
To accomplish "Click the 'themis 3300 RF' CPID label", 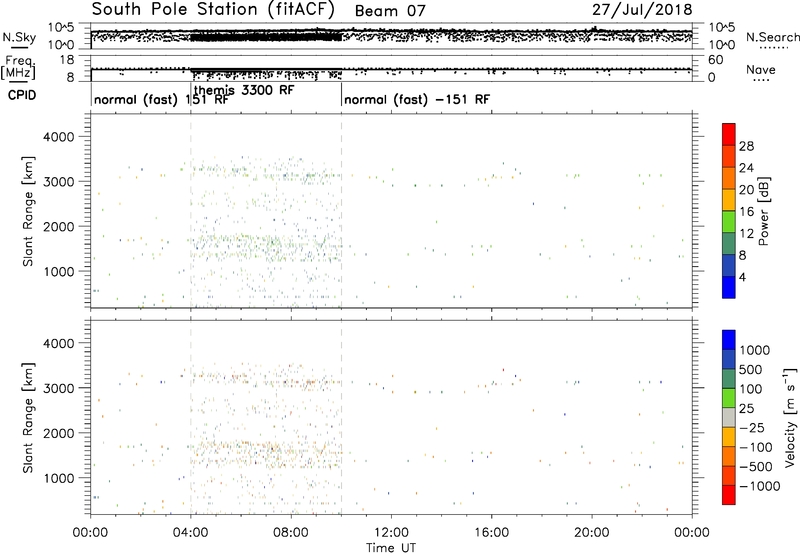I will (x=244, y=90).
